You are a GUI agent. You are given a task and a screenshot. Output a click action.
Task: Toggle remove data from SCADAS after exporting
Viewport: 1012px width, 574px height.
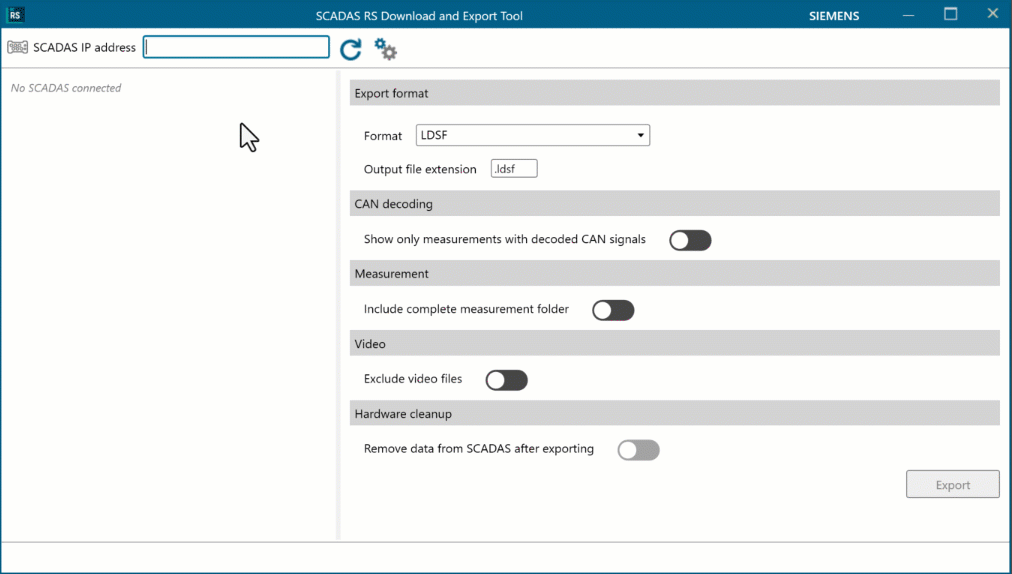click(x=638, y=450)
